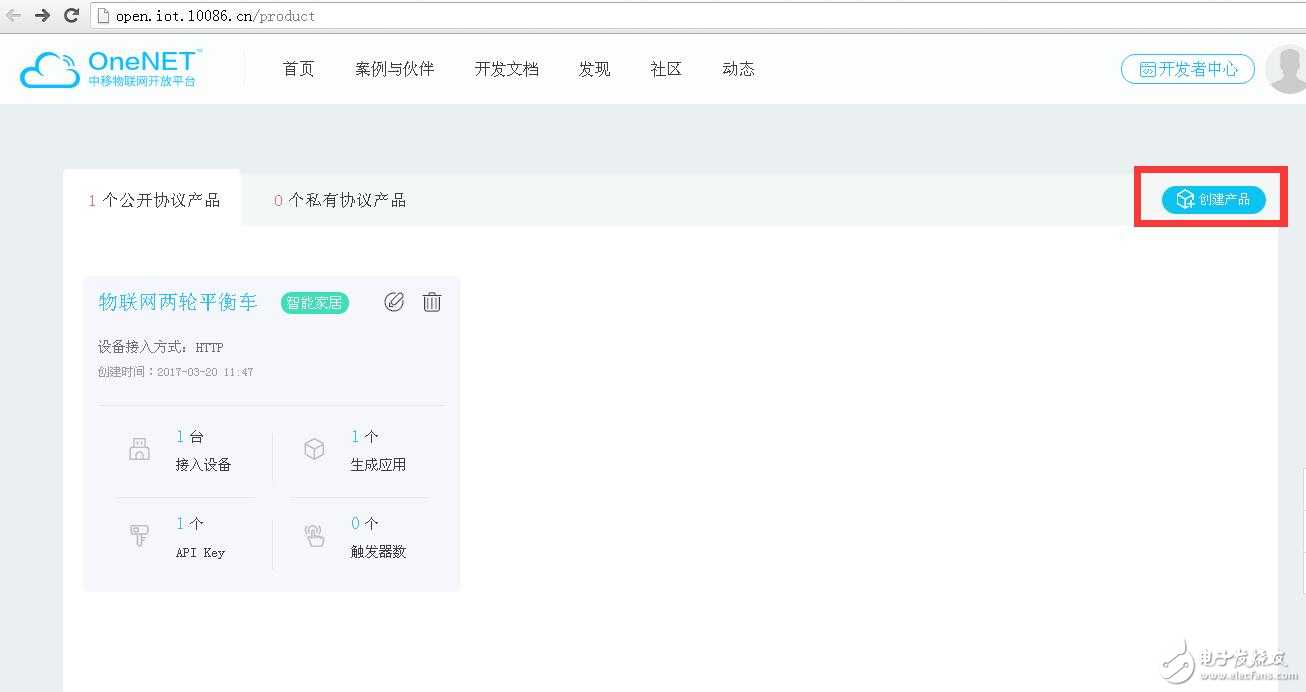This screenshot has width=1306, height=692.
Task: Click the API Key label
Action: click(200, 552)
